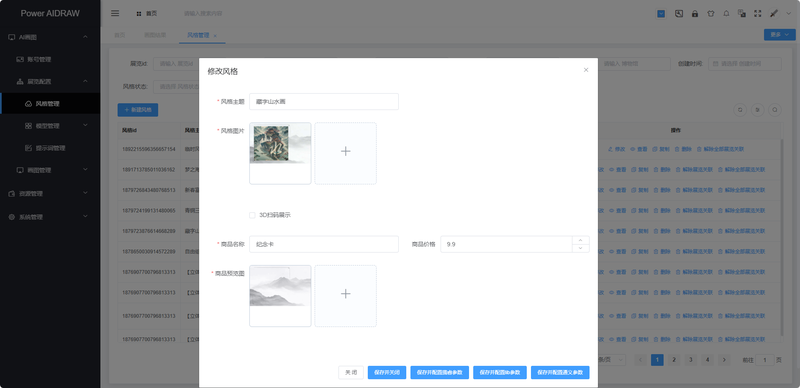This screenshot has width=800, height=388.
Task: Open the 创建时间 date picker
Action: (x=744, y=64)
